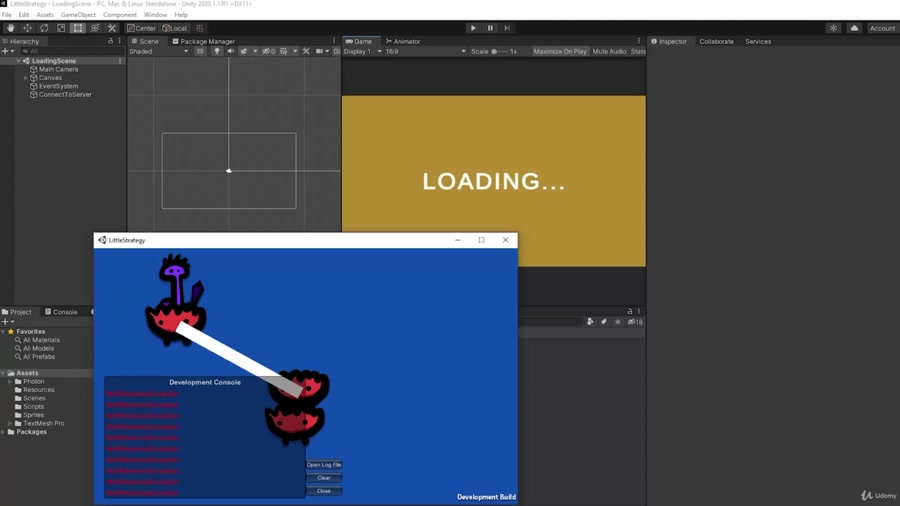Open the Shaded draw mode dropdown
900x506 pixels.
(158, 51)
